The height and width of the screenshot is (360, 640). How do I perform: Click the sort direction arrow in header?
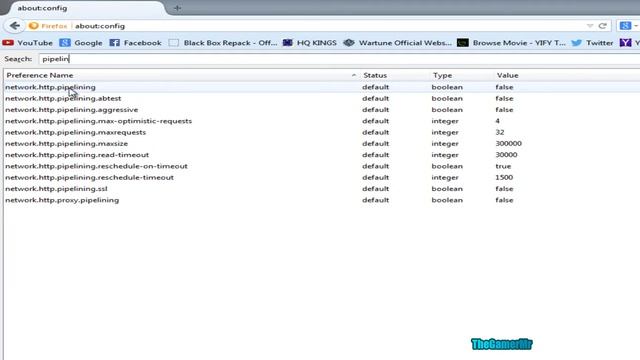pyautogui.click(x=354, y=75)
